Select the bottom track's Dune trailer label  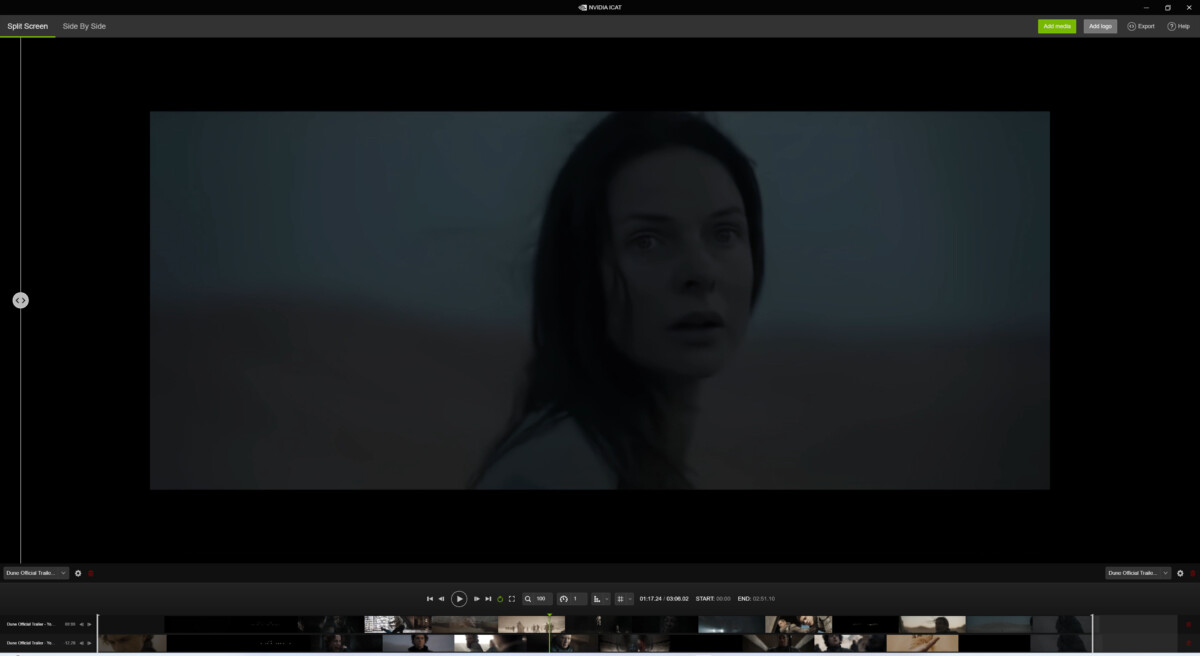click(x=29, y=643)
